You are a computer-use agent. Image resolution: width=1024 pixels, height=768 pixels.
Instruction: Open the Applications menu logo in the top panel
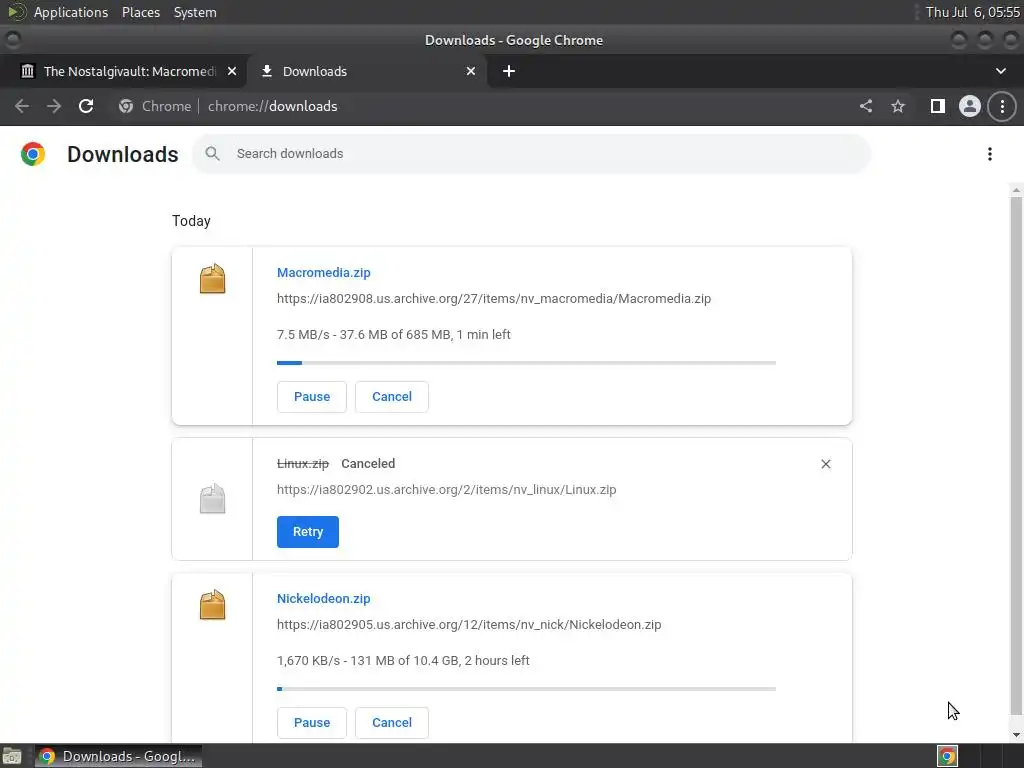click(16, 12)
